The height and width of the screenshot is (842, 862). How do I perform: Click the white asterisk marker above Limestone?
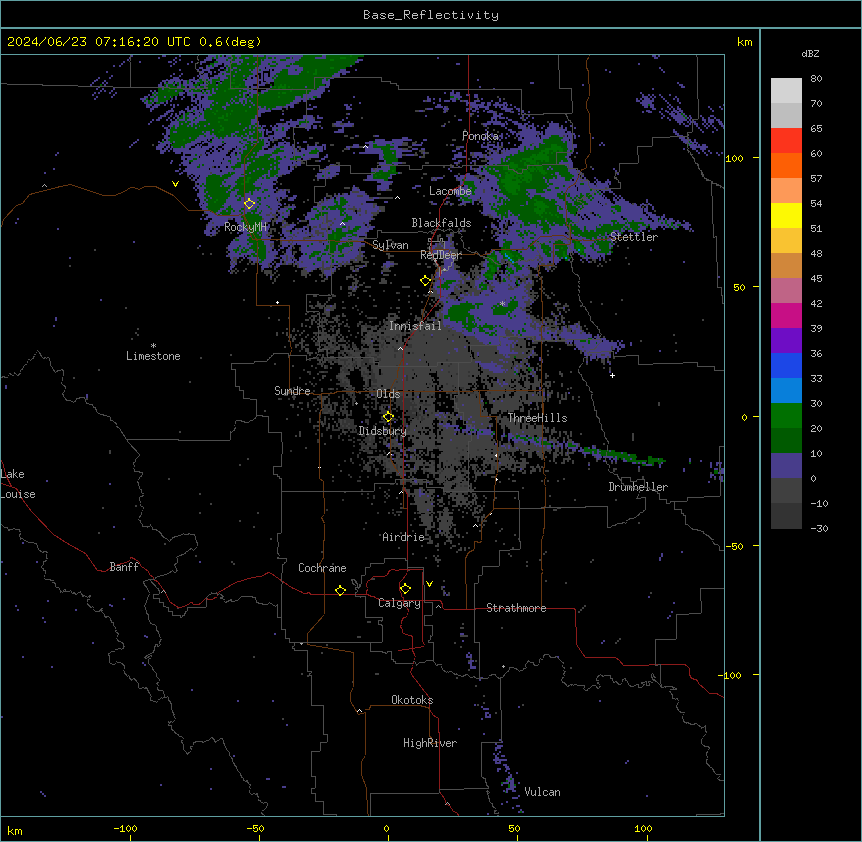click(153, 346)
